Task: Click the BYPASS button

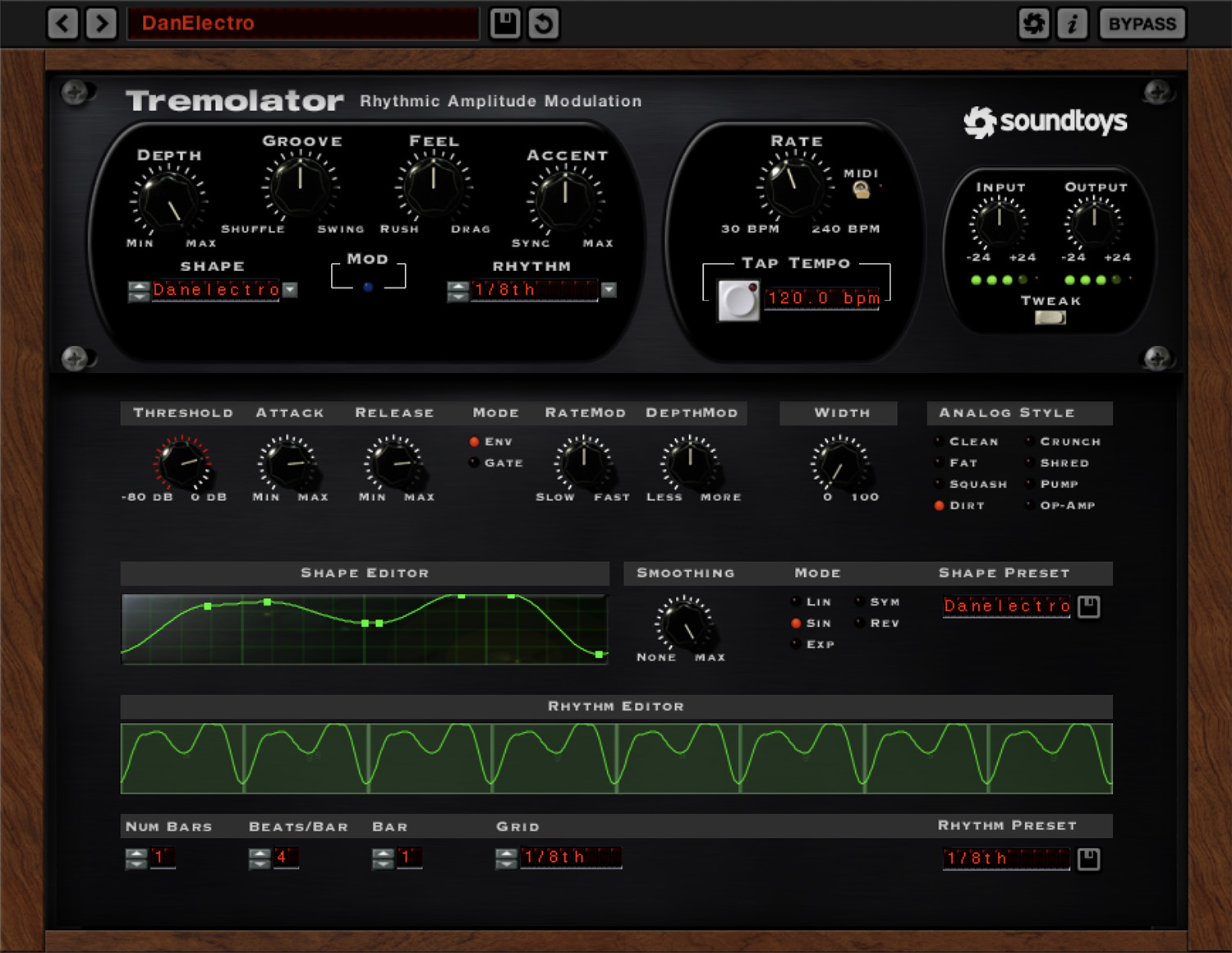Action: (x=1142, y=23)
